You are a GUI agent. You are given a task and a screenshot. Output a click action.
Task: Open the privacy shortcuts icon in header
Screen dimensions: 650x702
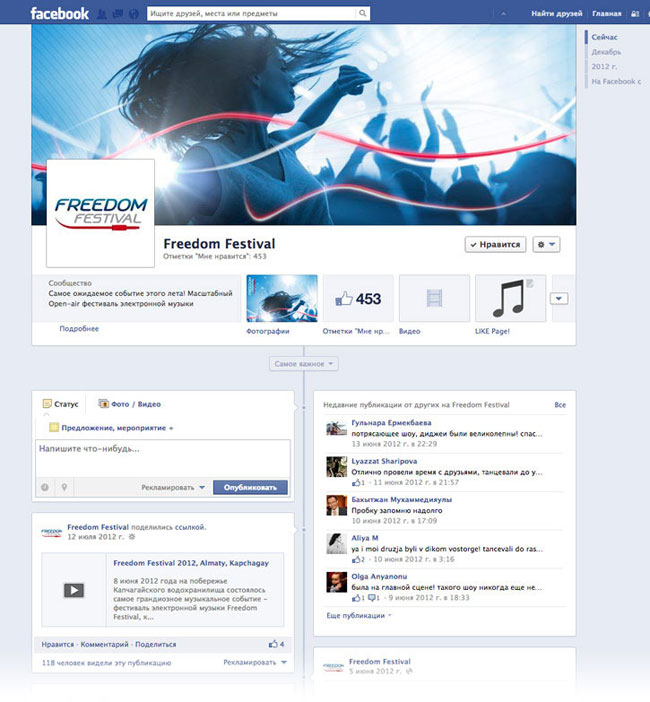coord(635,14)
